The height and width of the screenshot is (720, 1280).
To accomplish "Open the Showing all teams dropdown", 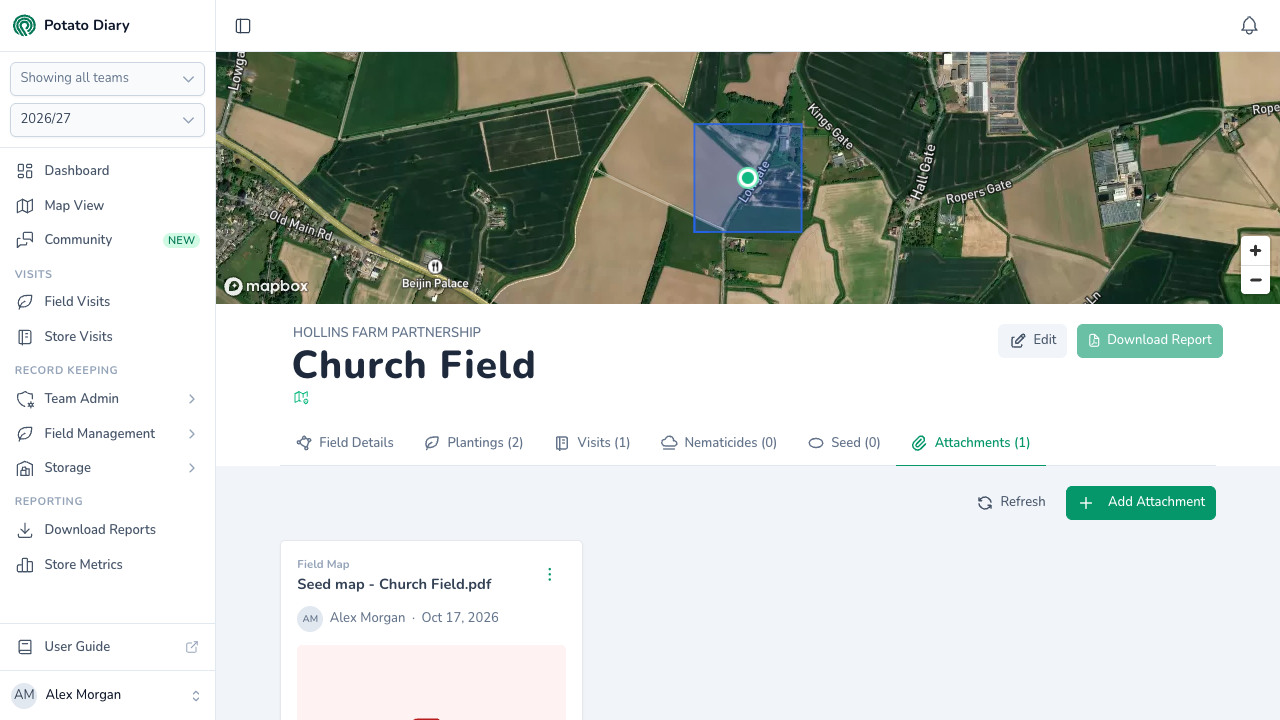I will click(x=107, y=78).
